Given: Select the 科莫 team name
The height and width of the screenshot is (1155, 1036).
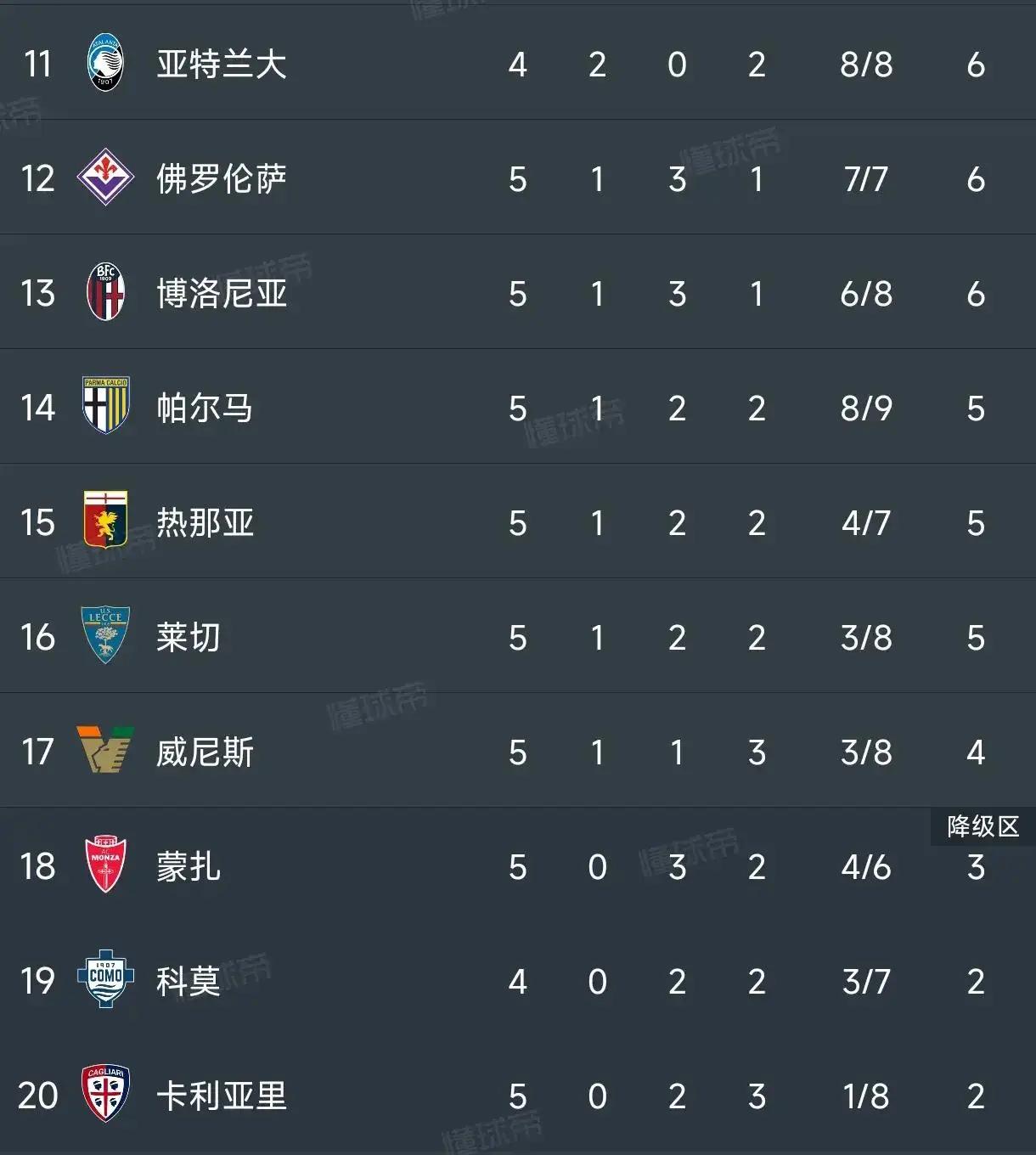Looking at the screenshot, I should pyautogui.click(x=189, y=982).
